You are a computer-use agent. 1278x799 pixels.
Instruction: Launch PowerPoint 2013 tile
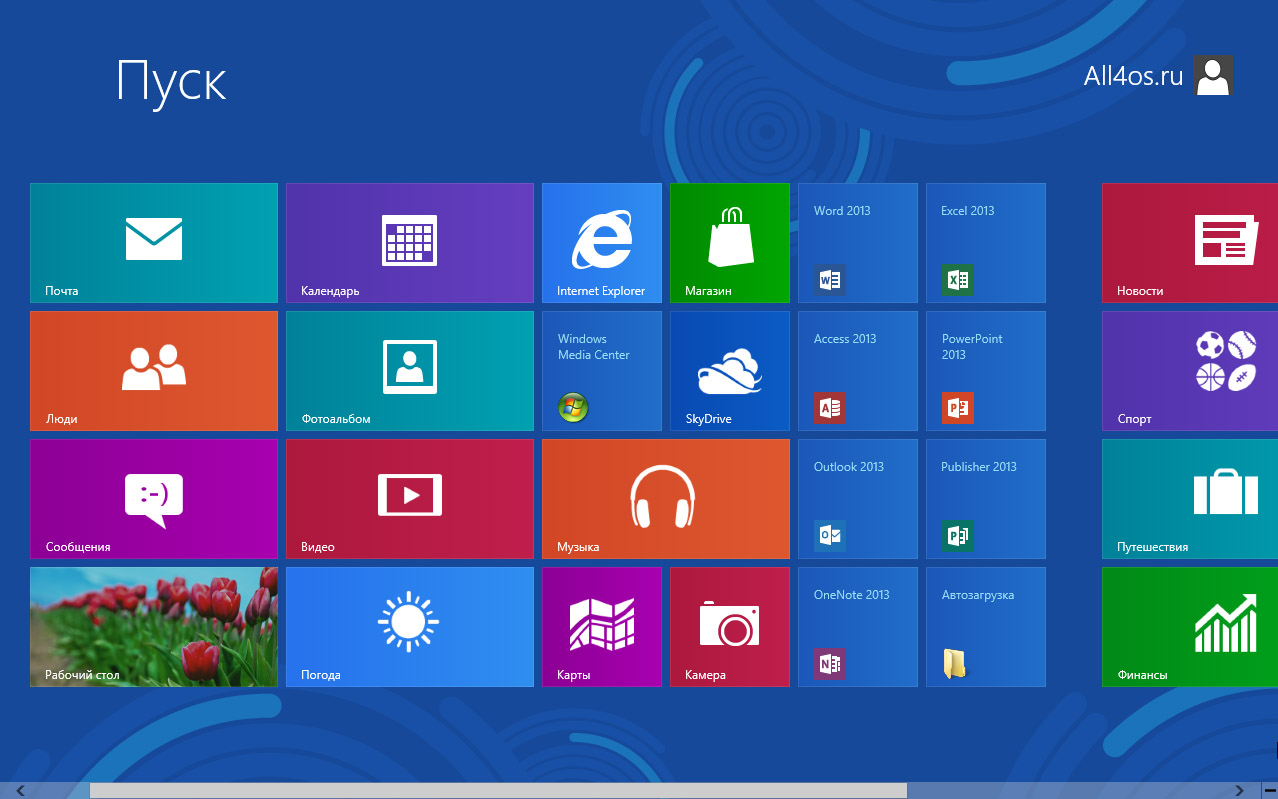pyautogui.click(x=986, y=371)
